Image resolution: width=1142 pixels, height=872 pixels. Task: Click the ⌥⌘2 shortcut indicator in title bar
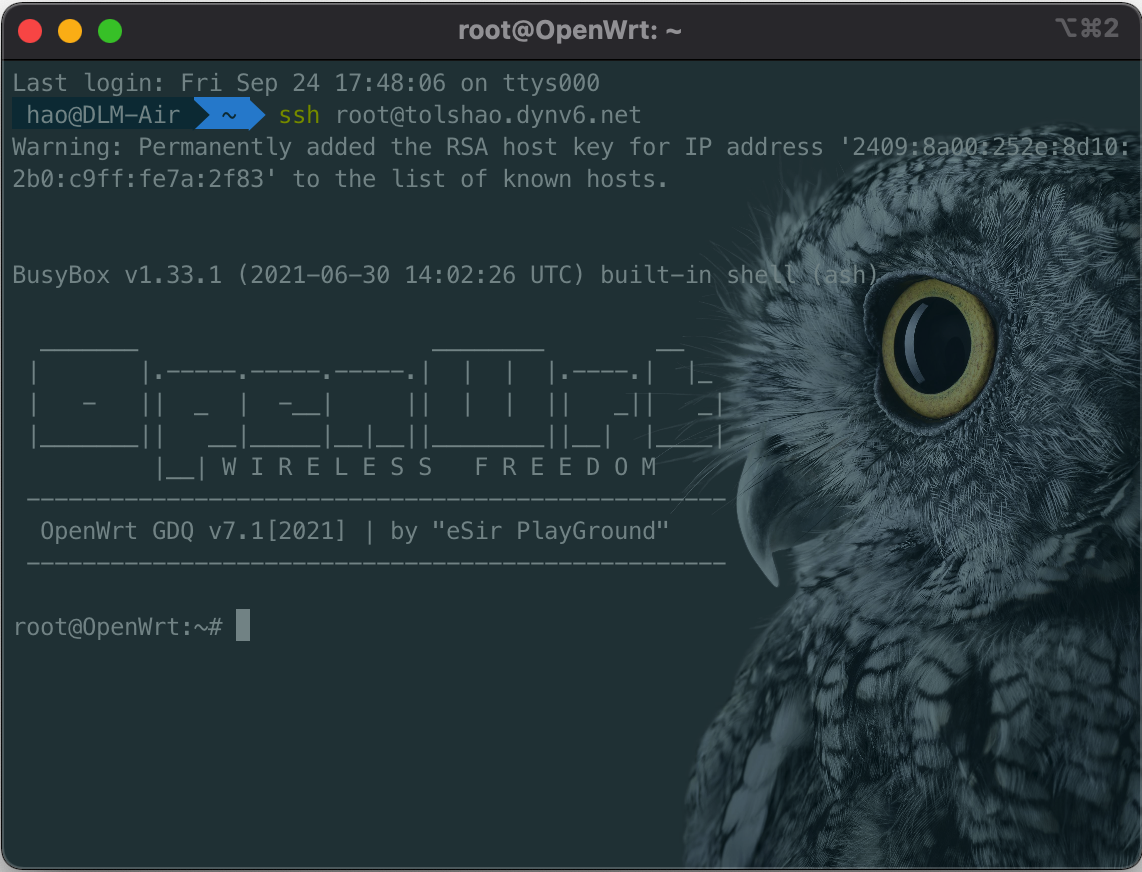point(1087,28)
